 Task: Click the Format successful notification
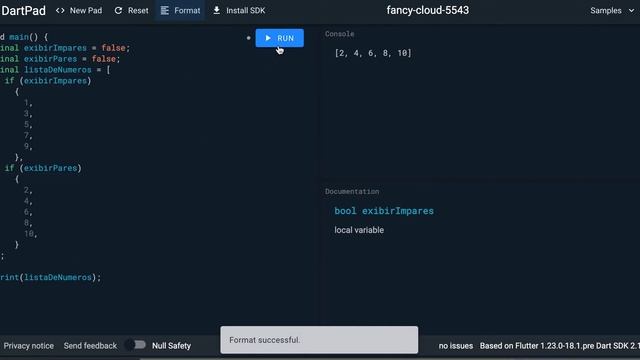coord(319,340)
